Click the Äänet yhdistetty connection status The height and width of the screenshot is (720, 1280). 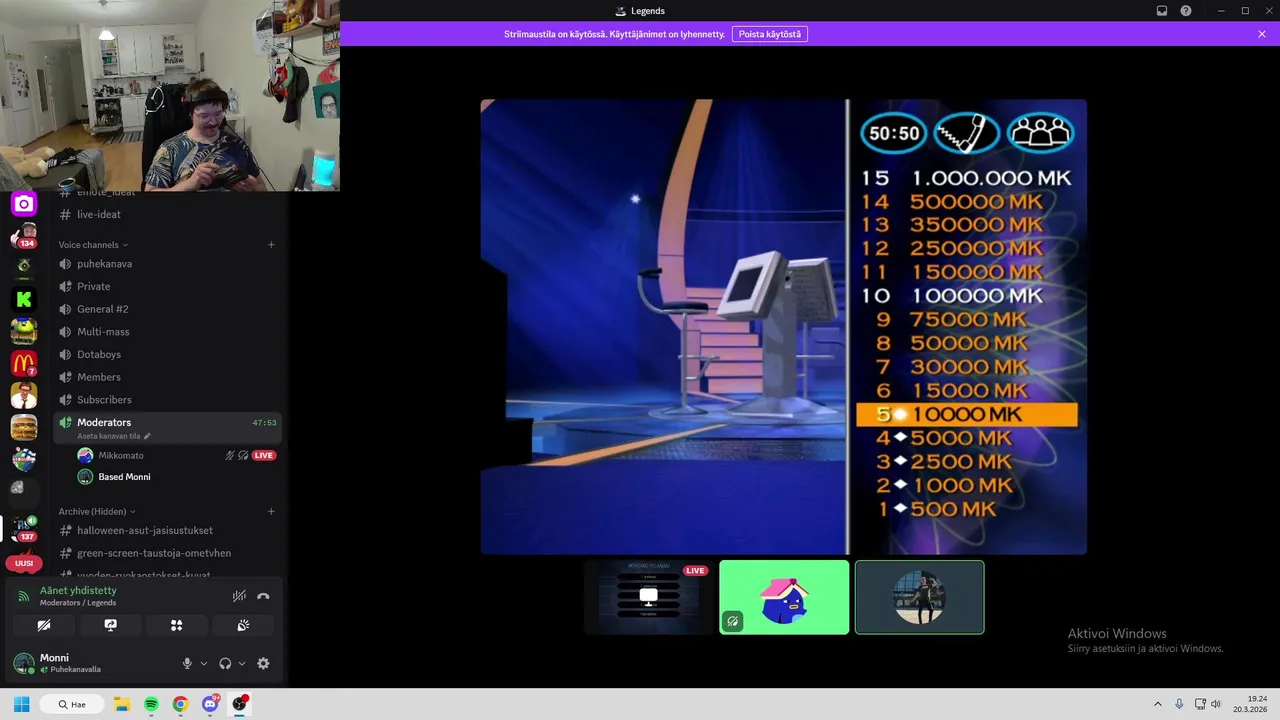[x=78, y=591]
